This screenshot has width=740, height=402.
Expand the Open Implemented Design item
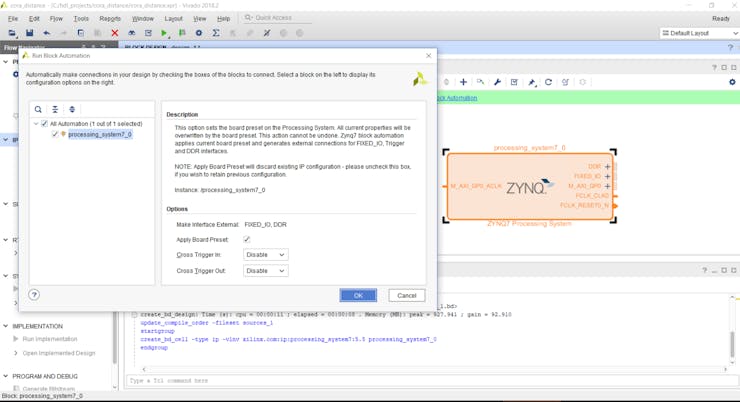tap(16, 353)
